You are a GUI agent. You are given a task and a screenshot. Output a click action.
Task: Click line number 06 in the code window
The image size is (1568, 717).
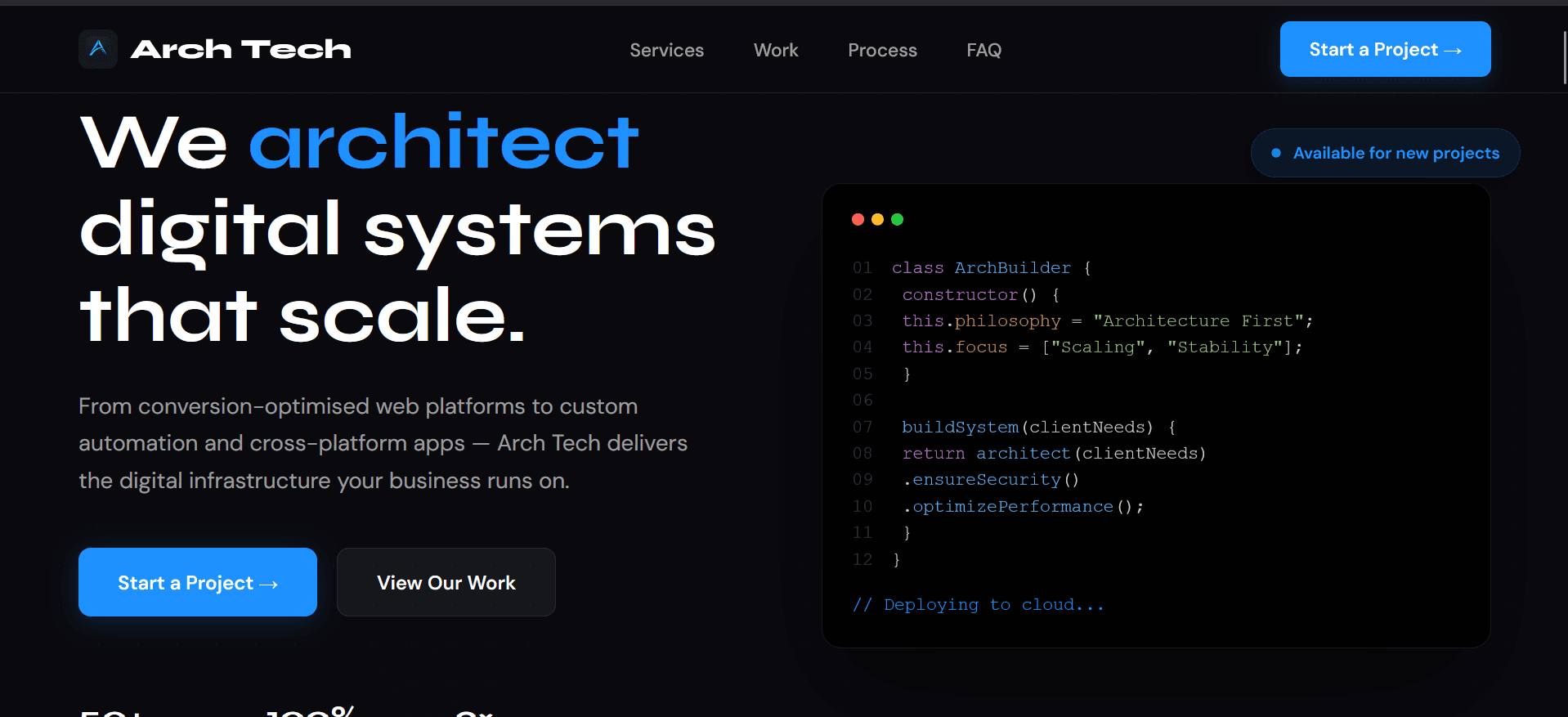click(862, 400)
